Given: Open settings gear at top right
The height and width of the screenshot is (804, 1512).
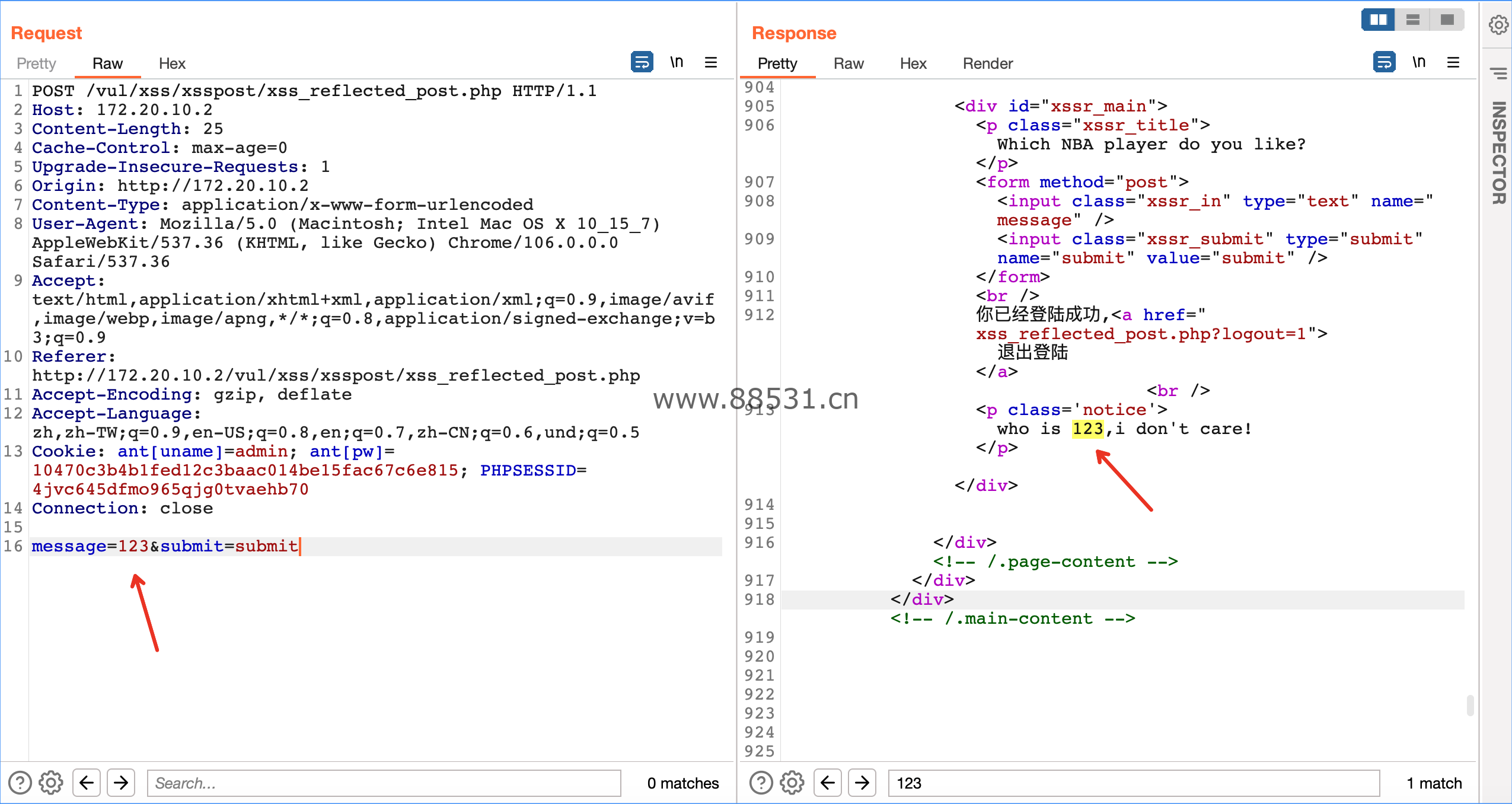Looking at the screenshot, I should 1498,25.
